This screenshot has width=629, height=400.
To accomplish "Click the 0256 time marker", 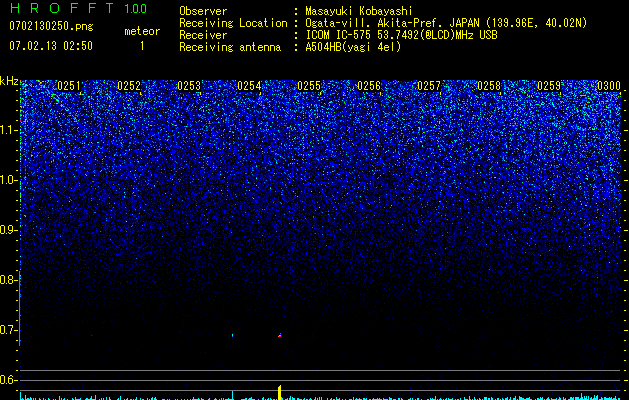I will (x=369, y=86).
